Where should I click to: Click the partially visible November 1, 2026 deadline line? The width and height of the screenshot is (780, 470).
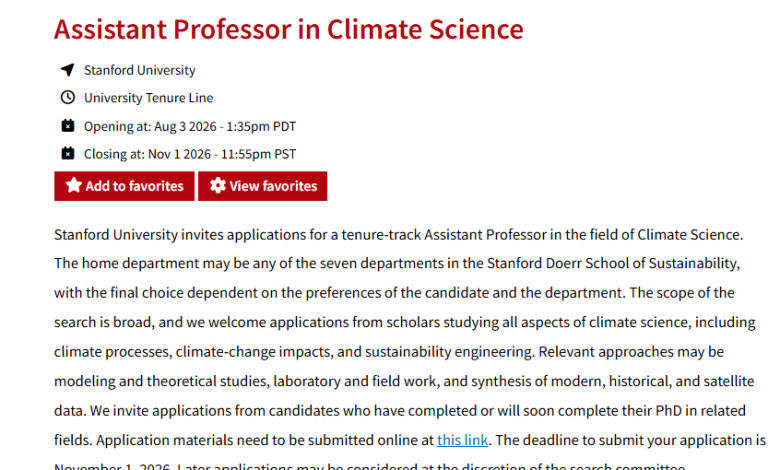[370, 466]
